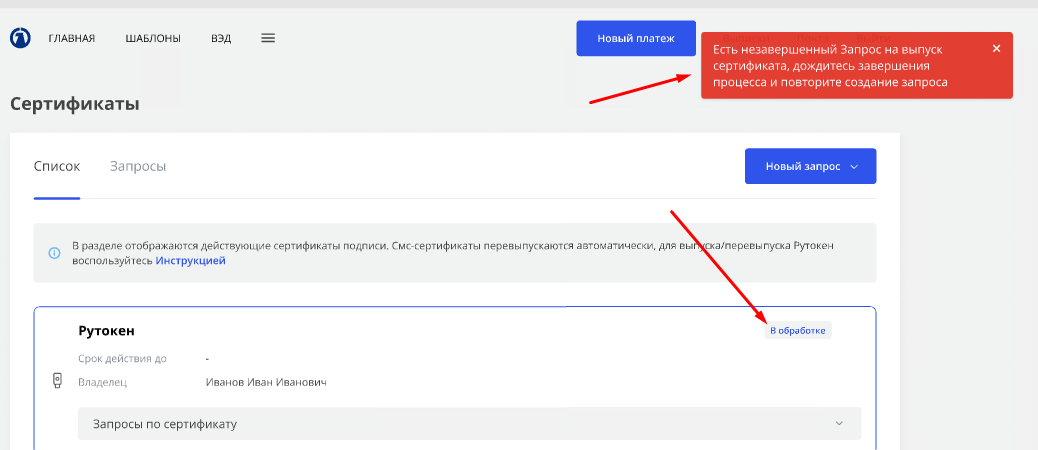Image resolution: width=1038 pixels, height=450 pixels.
Task: Click the Владелец label
Action: 103,382
